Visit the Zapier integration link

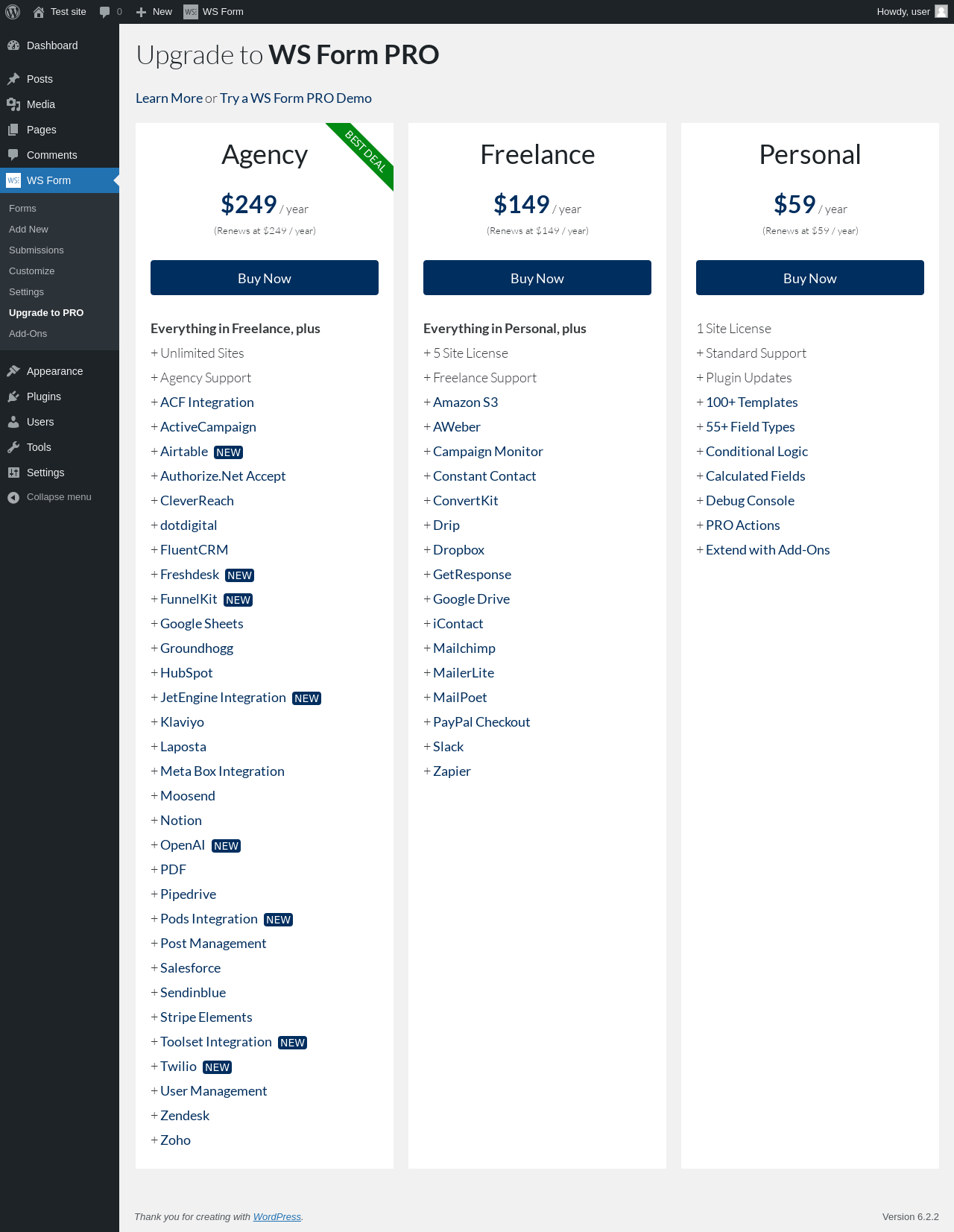click(x=452, y=771)
